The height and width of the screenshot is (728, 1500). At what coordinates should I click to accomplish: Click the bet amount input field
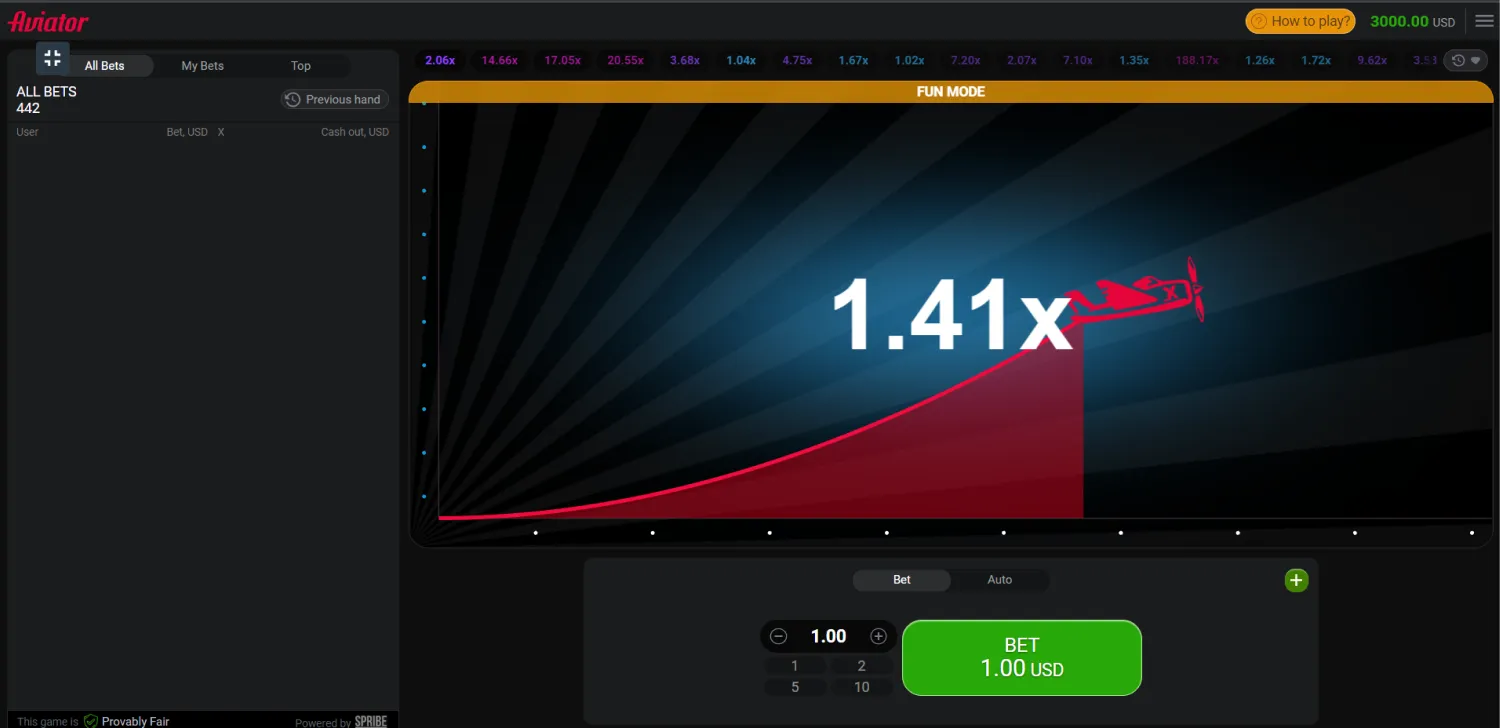[x=828, y=637]
